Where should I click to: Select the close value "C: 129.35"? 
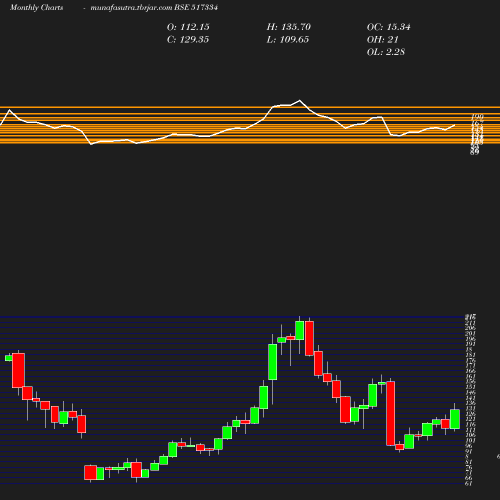point(188,40)
